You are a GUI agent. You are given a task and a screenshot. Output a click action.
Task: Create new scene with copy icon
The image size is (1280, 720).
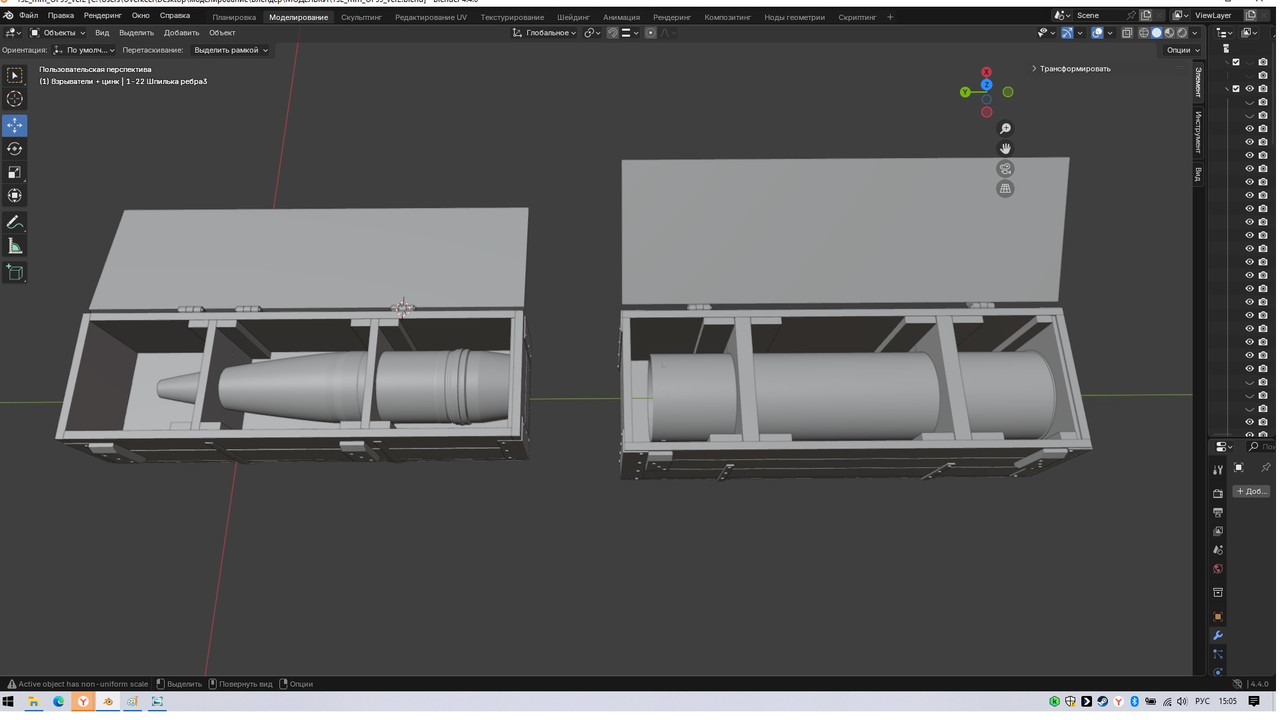click(1147, 15)
